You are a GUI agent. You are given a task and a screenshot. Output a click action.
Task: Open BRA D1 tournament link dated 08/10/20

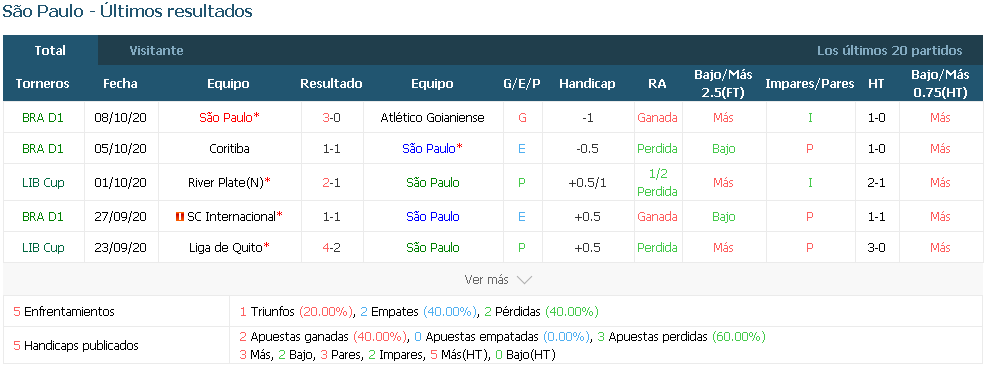[x=43, y=118]
